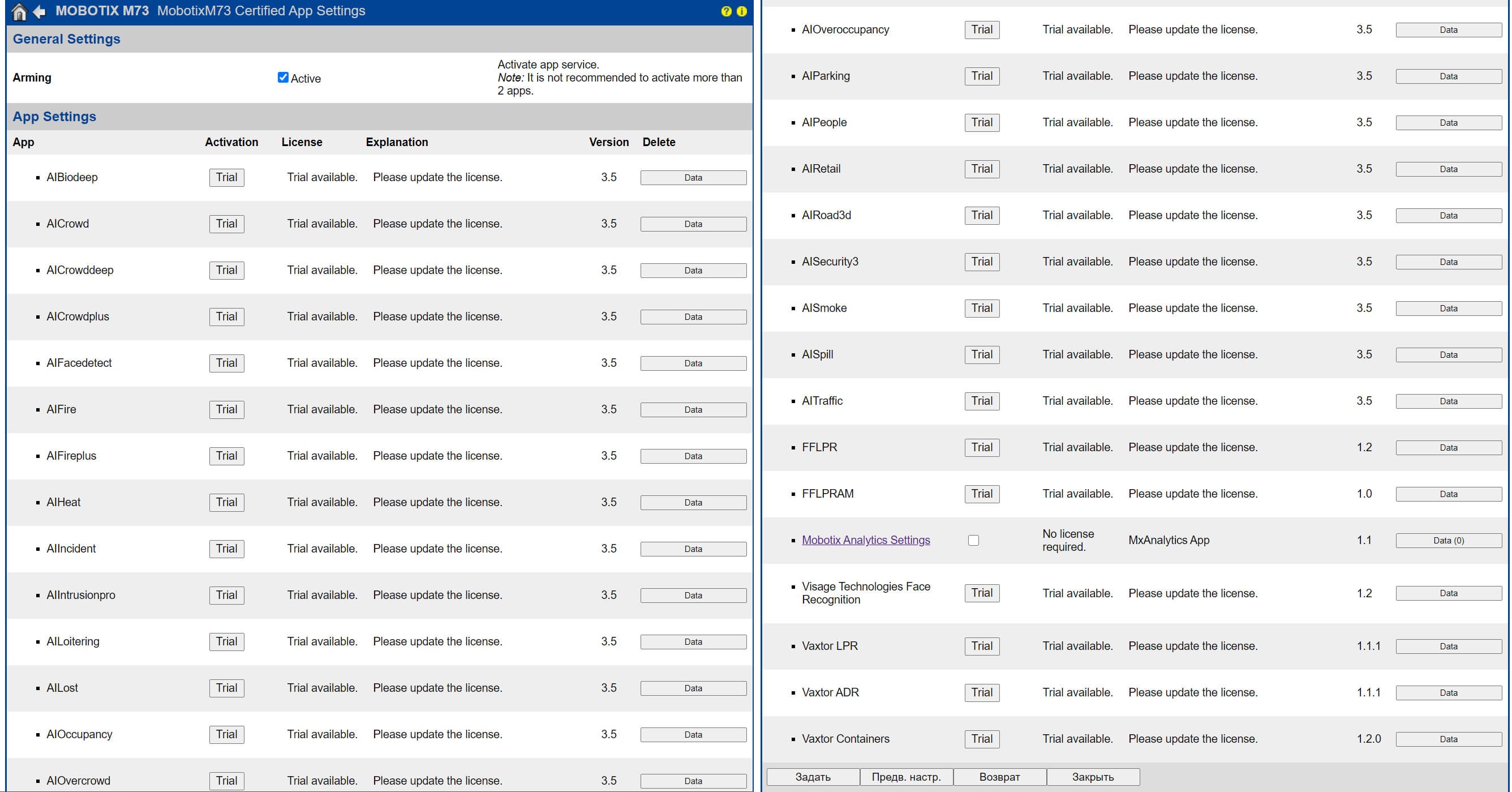Click Trial for FFLPR app
This screenshot has width=1512, height=792.
click(x=981, y=447)
